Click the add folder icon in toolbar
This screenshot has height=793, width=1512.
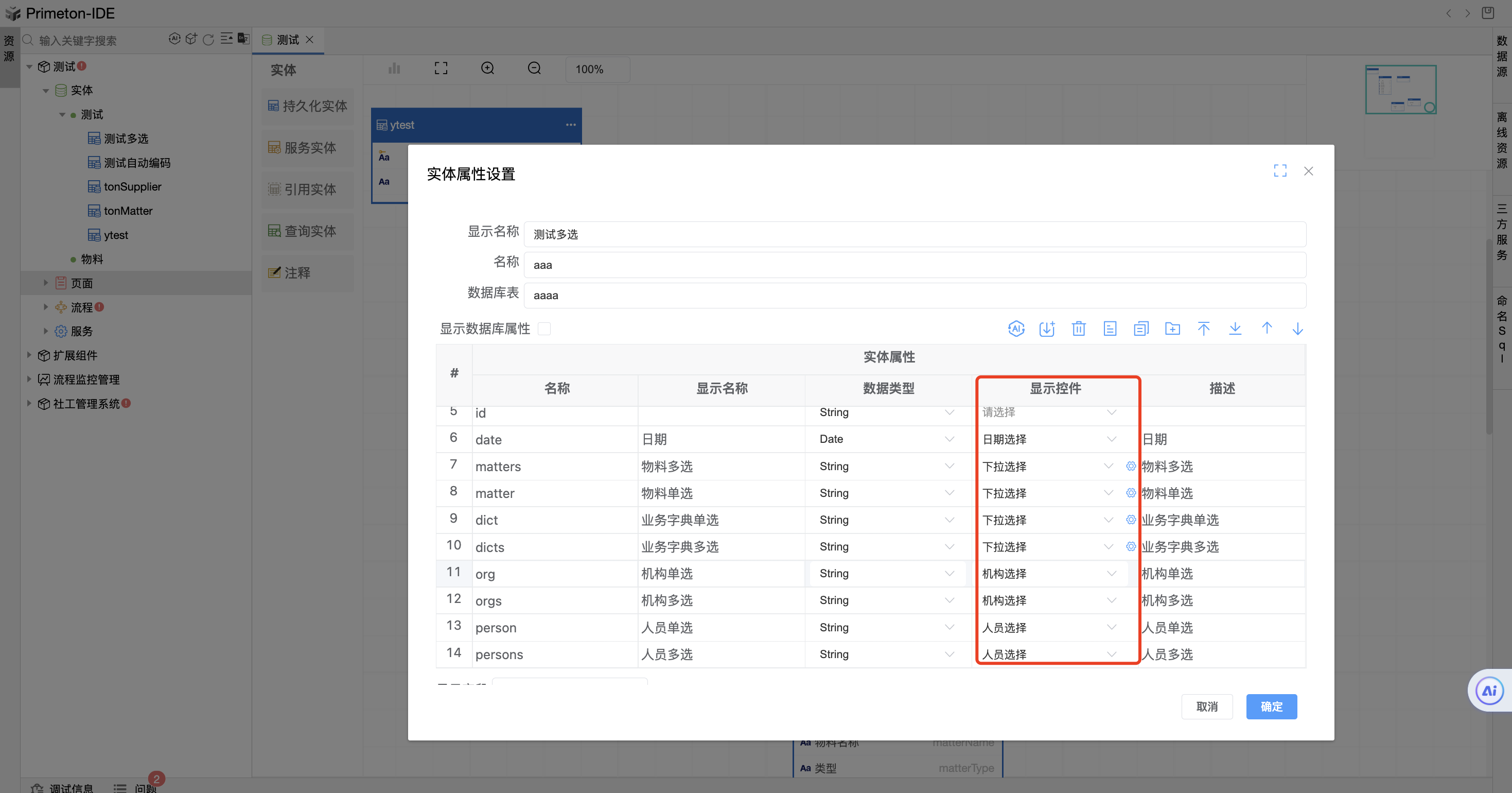click(1172, 329)
